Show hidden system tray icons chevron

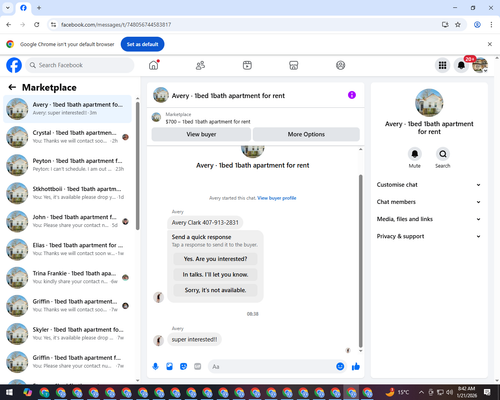(x=421, y=392)
